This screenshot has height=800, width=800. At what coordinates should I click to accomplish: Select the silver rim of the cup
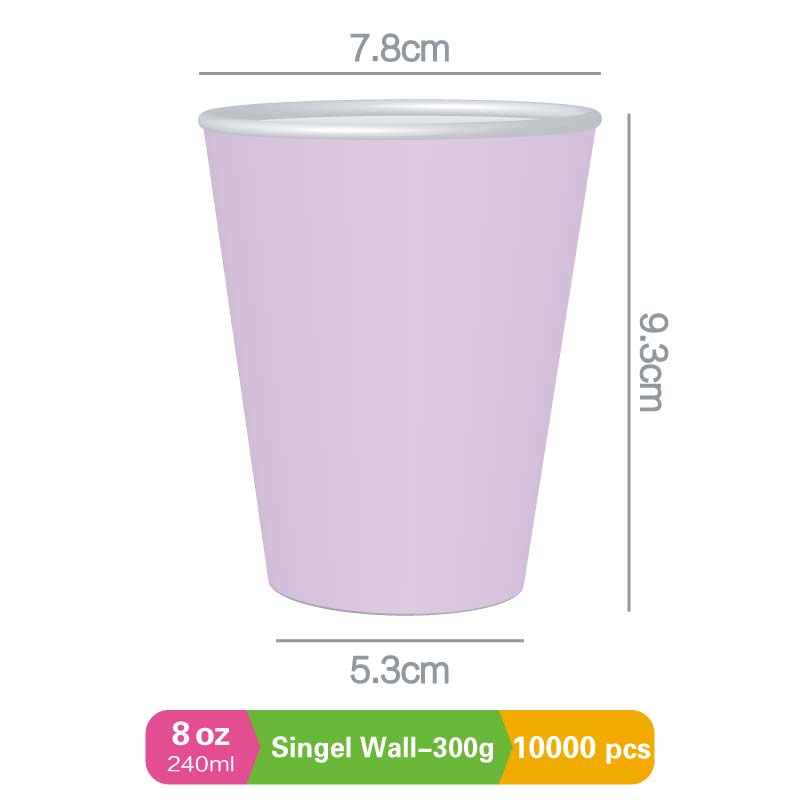(210, 123)
